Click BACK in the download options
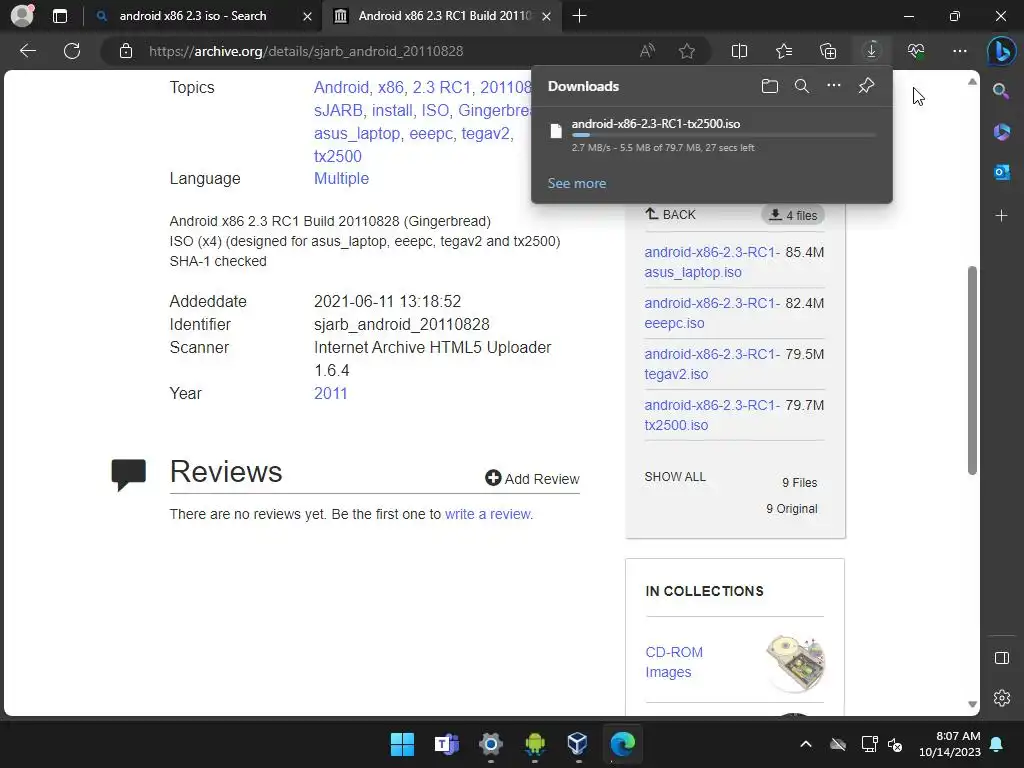 [x=670, y=214]
